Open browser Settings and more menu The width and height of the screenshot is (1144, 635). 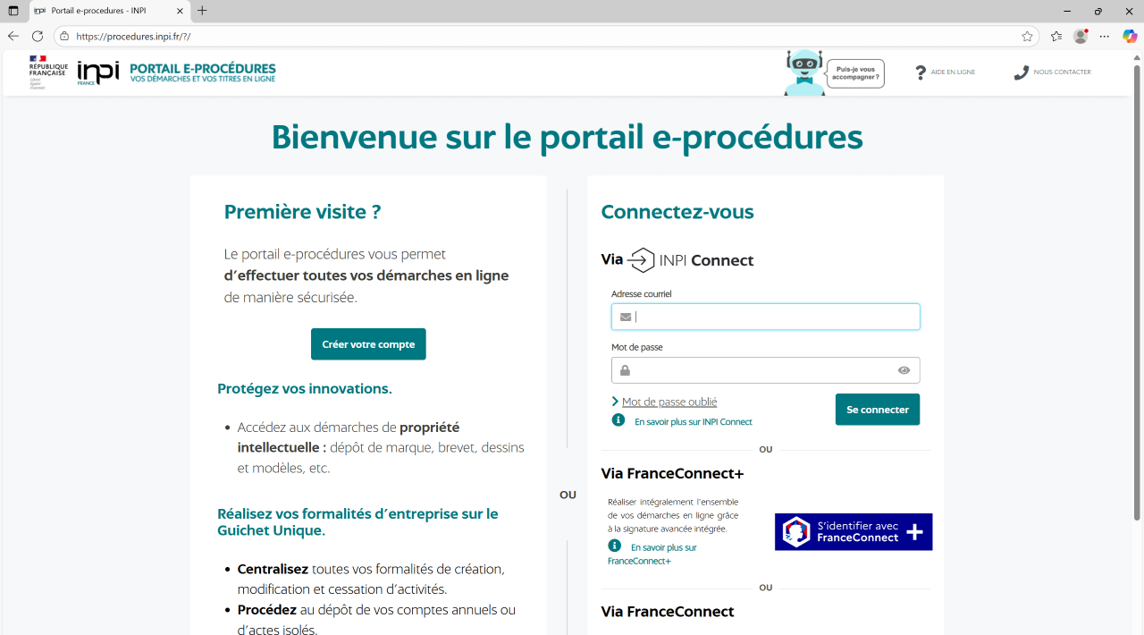coord(1104,36)
